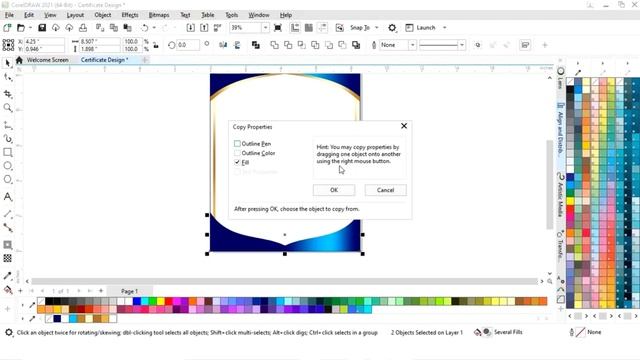The image size is (640, 360).
Task: Select the Page 1 tab
Action: [129, 291]
